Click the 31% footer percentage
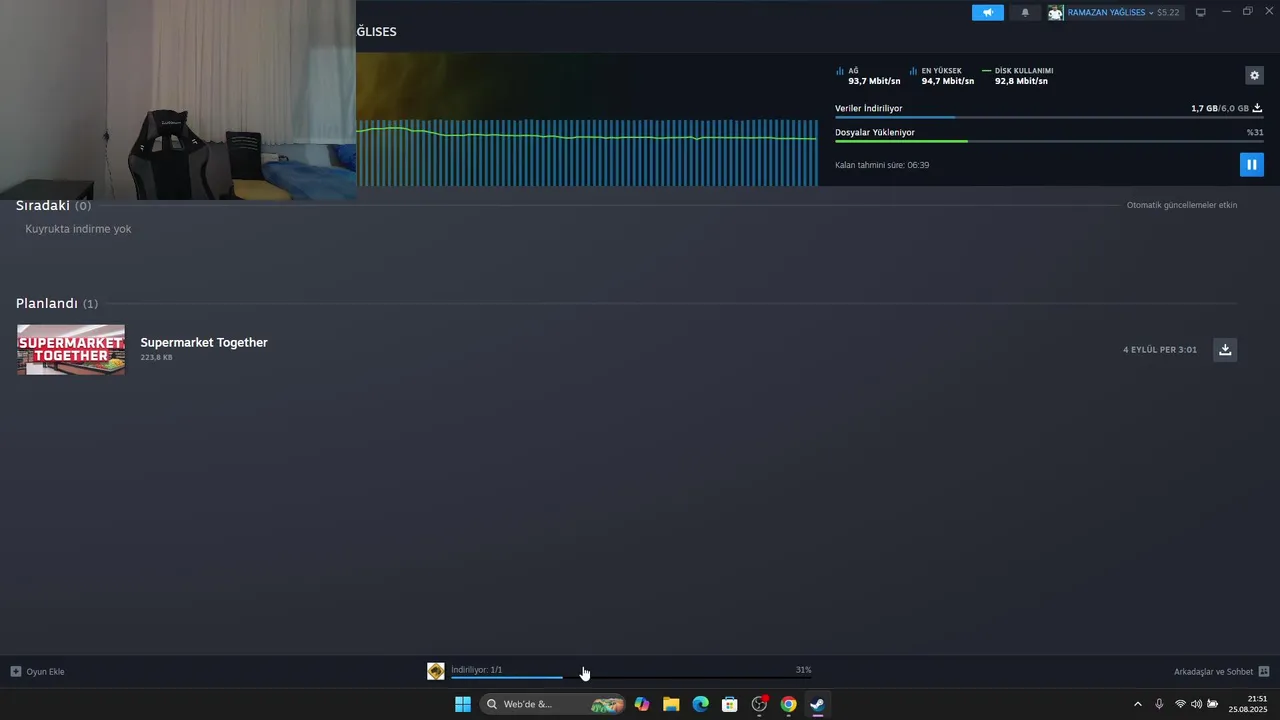Viewport: 1280px width, 720px height. 803,669
